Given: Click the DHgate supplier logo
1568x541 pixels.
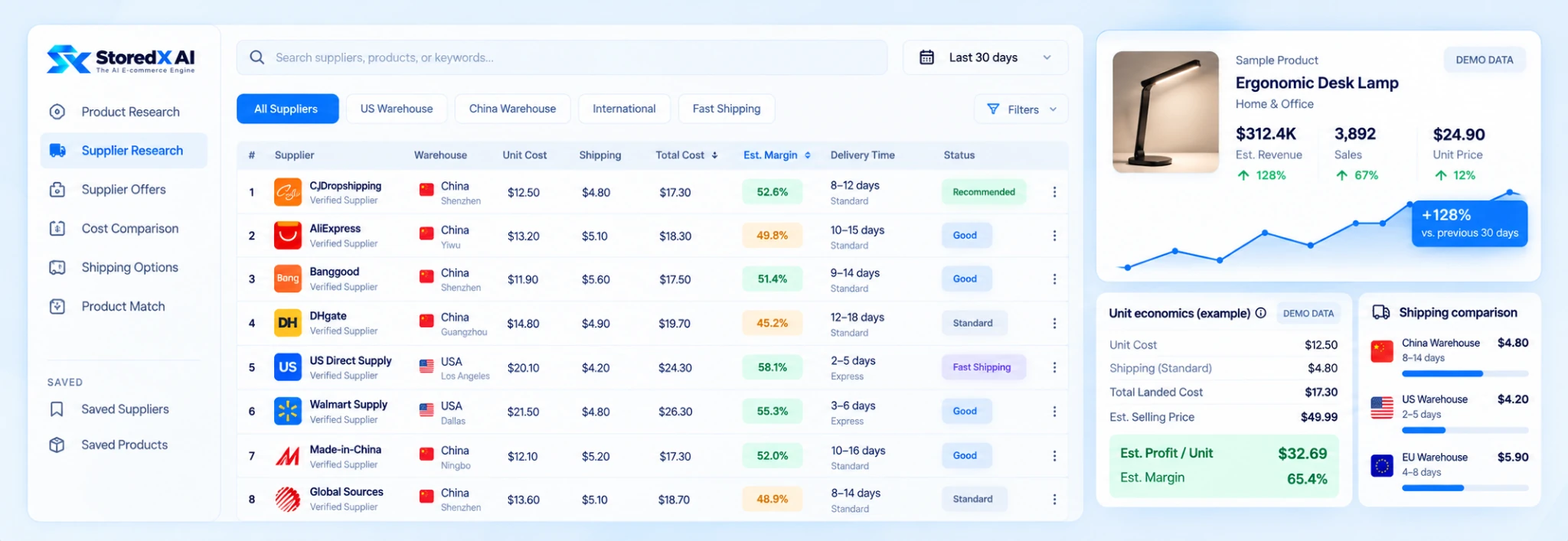Looking at the screenshot, I should [288, 323].
